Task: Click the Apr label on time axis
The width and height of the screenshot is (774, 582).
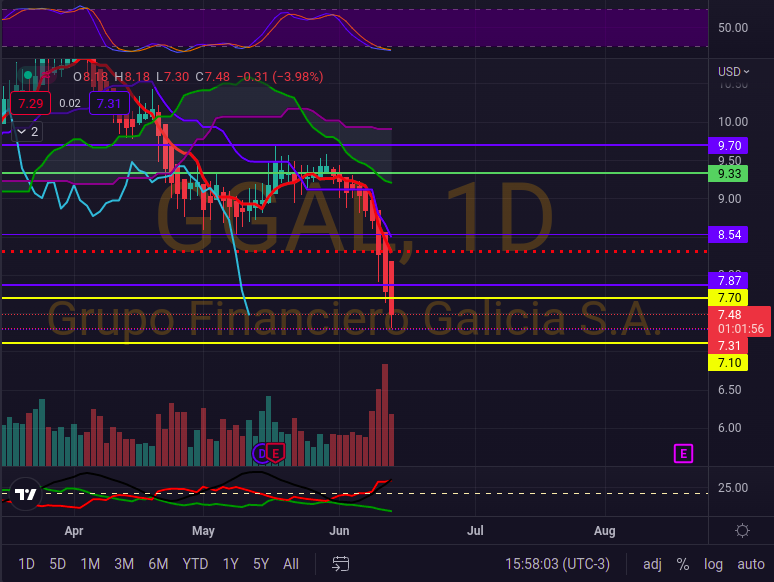Action: click(74, 531)
